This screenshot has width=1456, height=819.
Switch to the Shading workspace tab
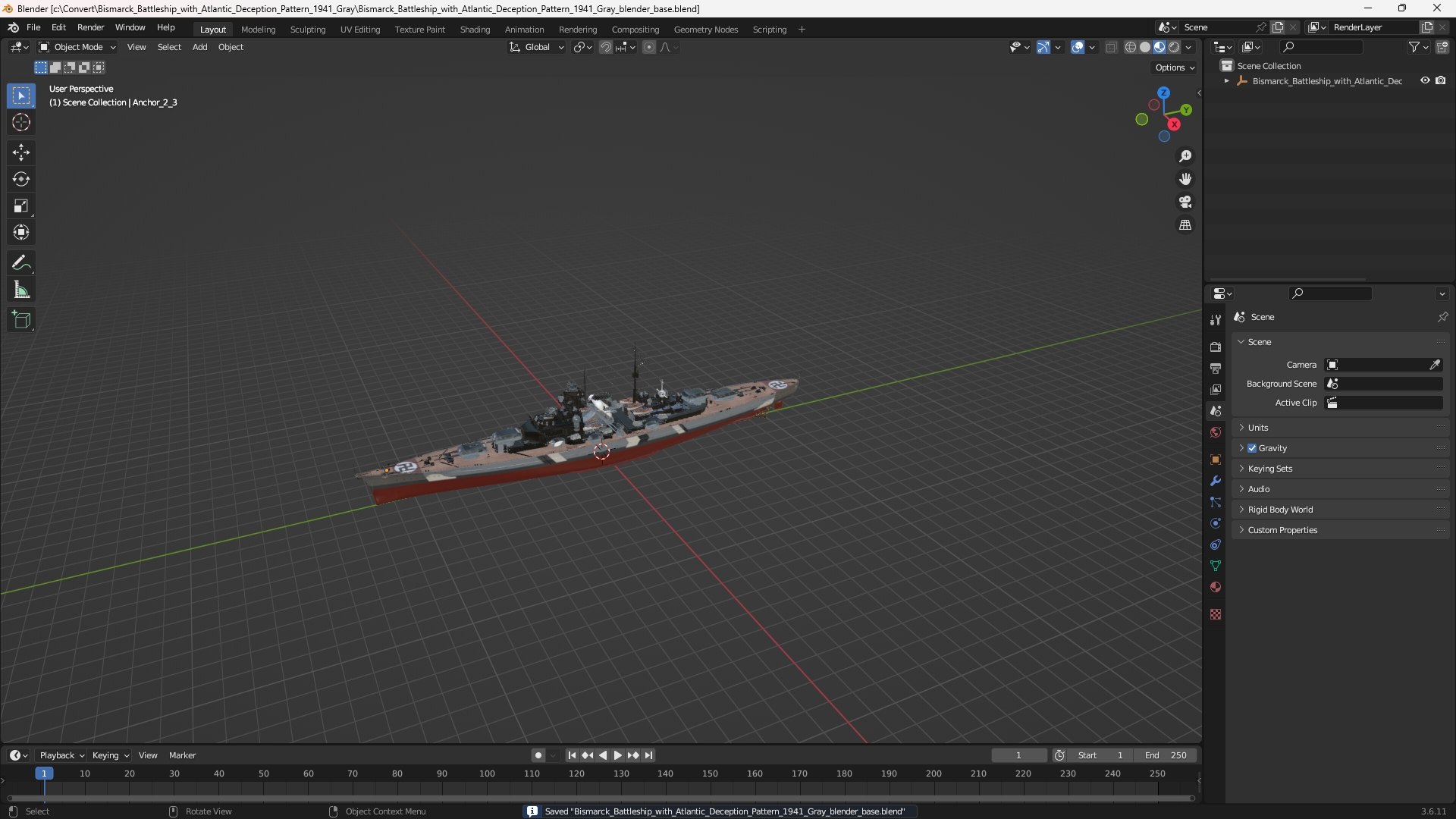pyautogui.click(x=475, y=30)
